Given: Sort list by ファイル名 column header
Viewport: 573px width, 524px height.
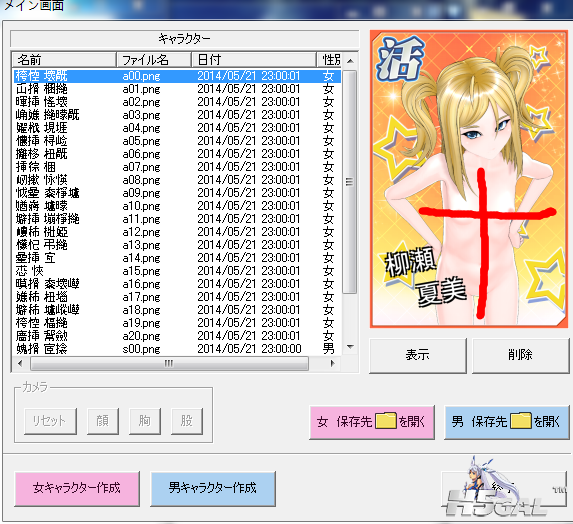Looking at the screenshot, I should pos(154,60).
